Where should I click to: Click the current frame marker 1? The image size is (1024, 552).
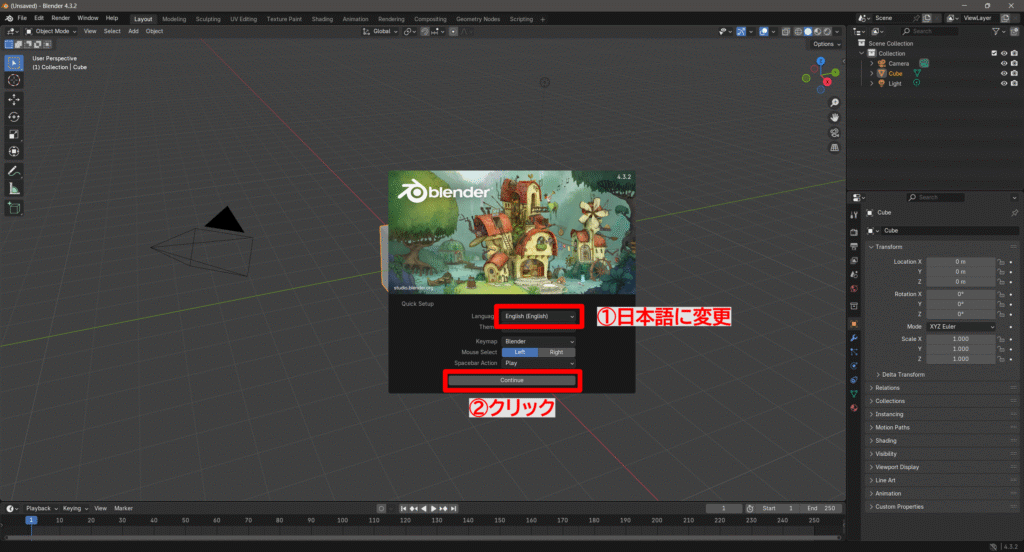31,521
